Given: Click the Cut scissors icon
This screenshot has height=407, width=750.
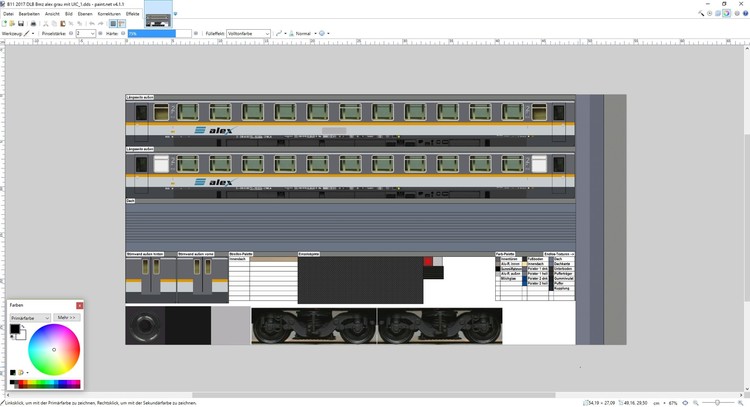Looking at the screenshot, I should [45, 23].
